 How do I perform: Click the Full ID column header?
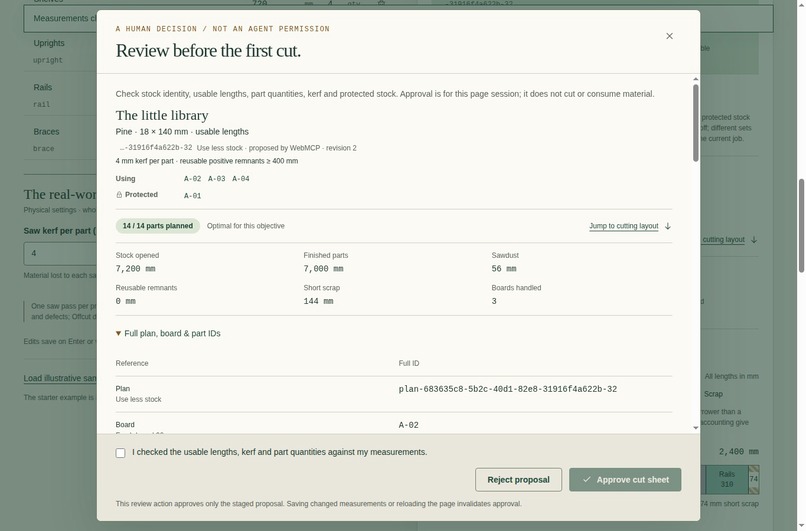409,363
